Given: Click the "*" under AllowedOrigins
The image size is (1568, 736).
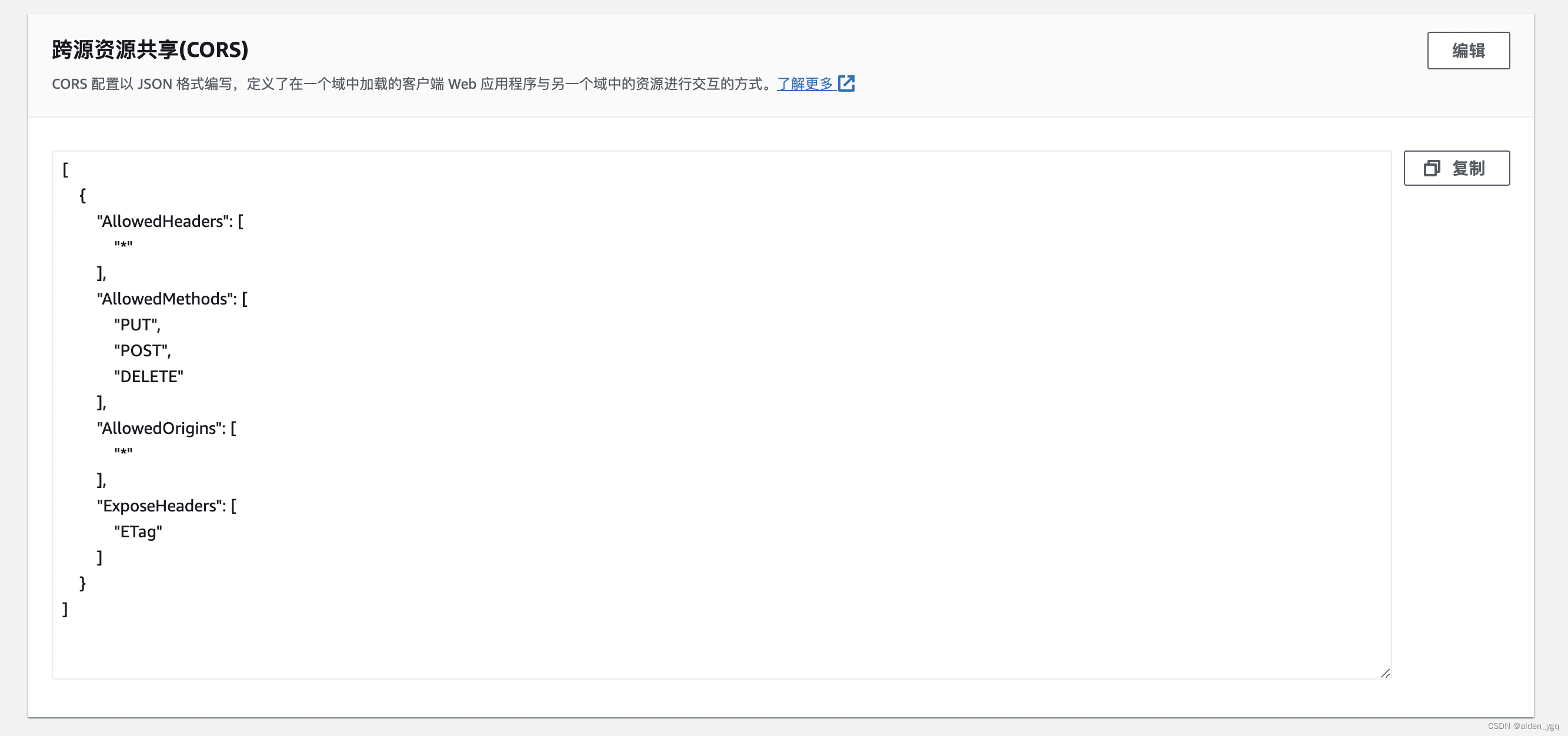Looking at the screenshot, I should [123, 453].
